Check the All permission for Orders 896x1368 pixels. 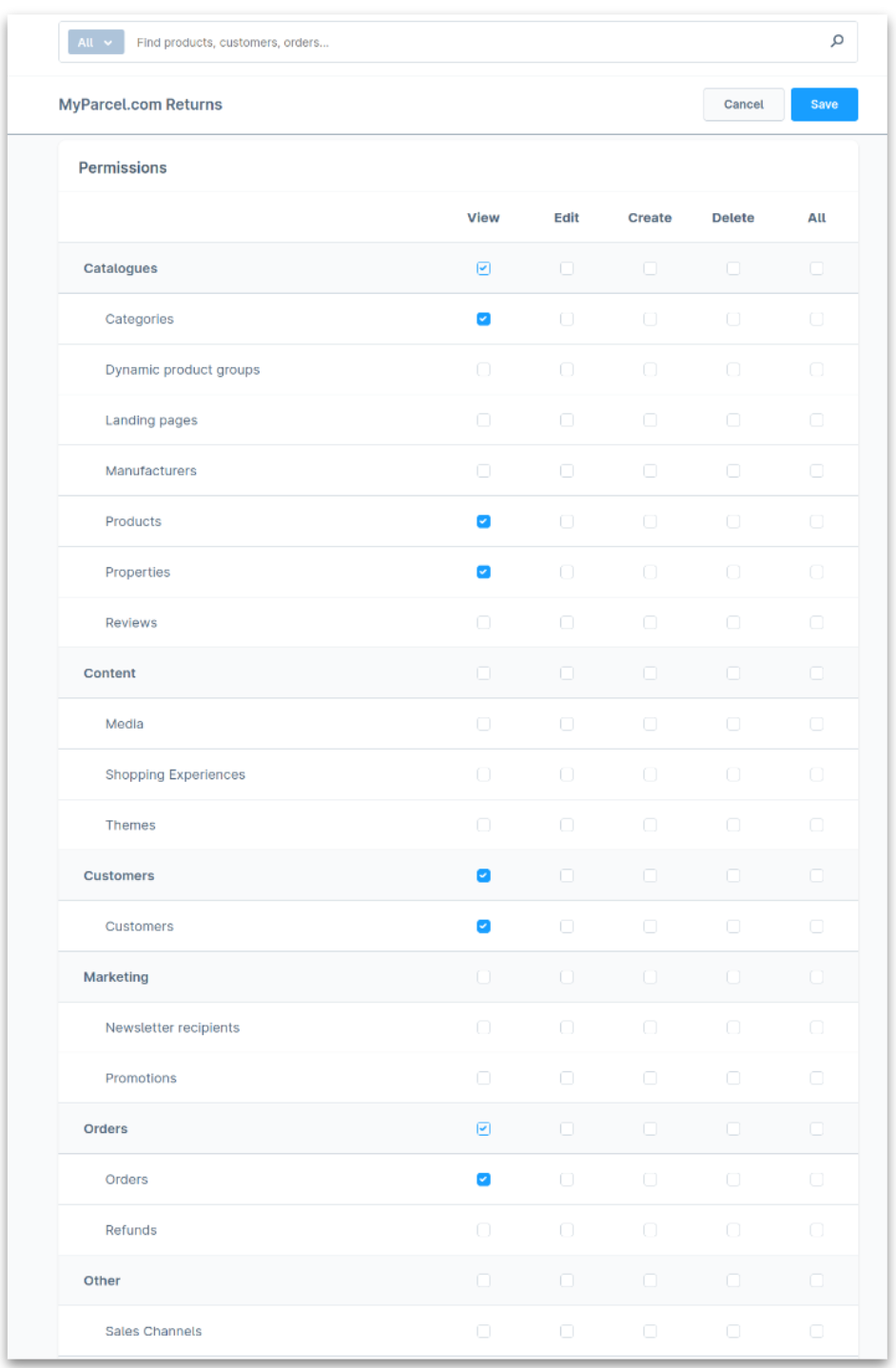click(x=815, y=1128)
